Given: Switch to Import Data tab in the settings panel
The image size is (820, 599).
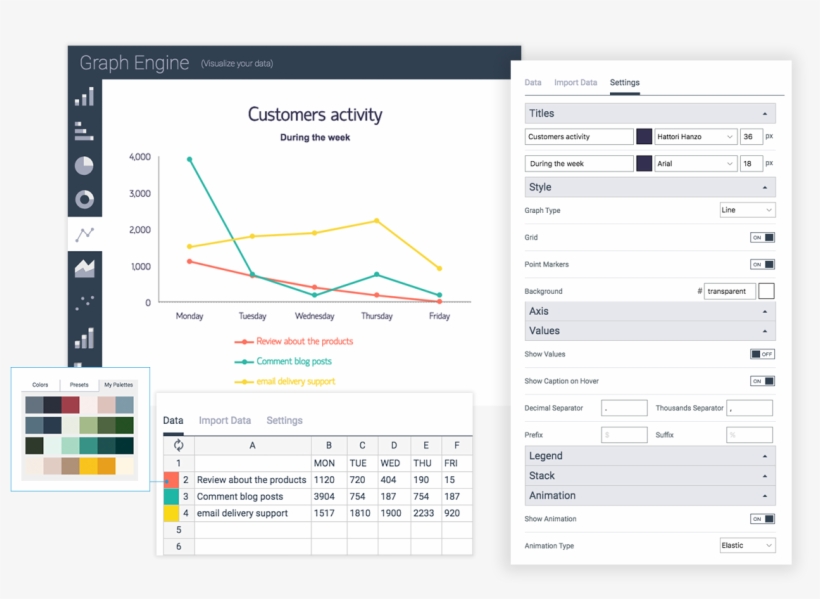Looking at the screenshot, I should point(575,83).
